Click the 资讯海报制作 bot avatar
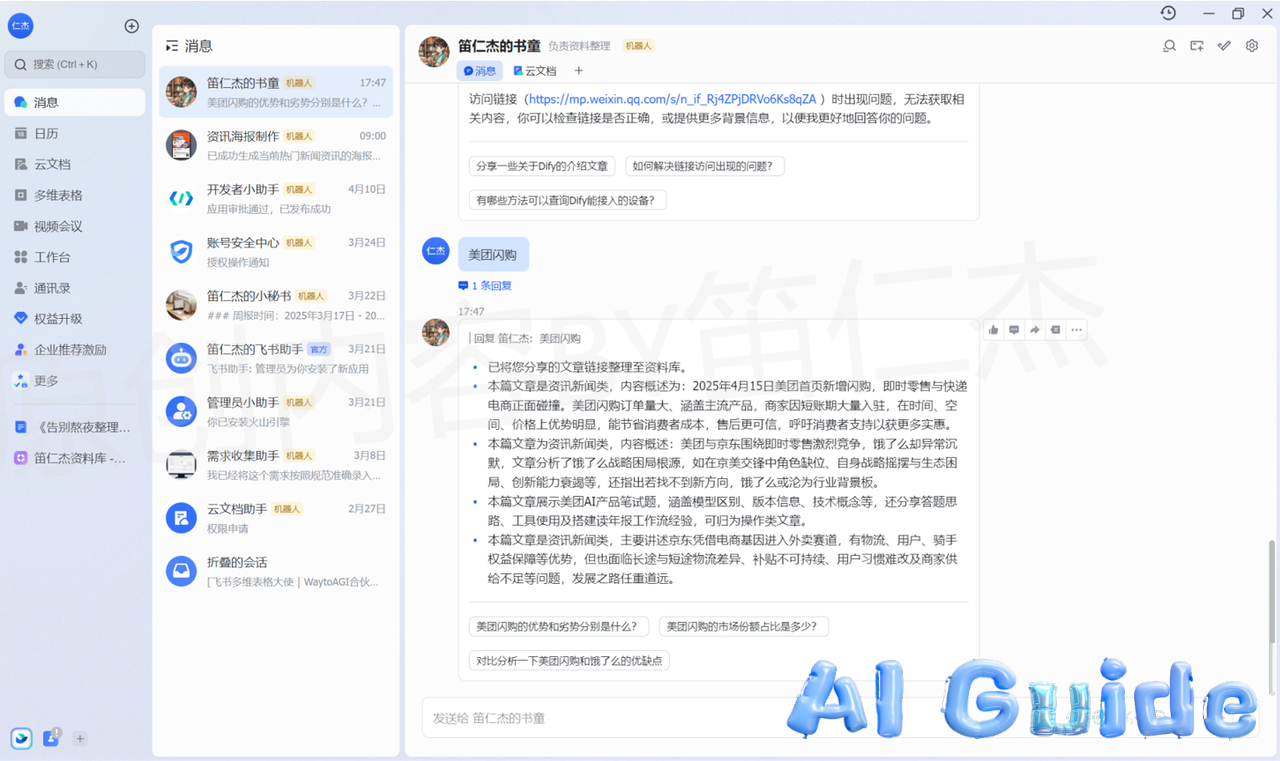Screen dimensions: 1280x761 181,145
